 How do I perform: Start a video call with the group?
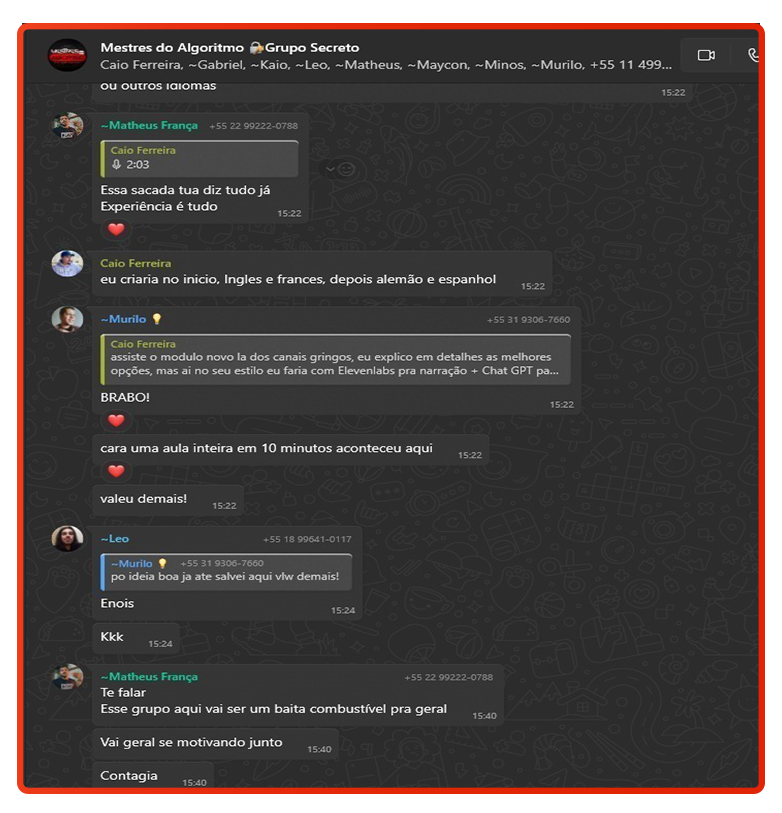click(706, 55)
